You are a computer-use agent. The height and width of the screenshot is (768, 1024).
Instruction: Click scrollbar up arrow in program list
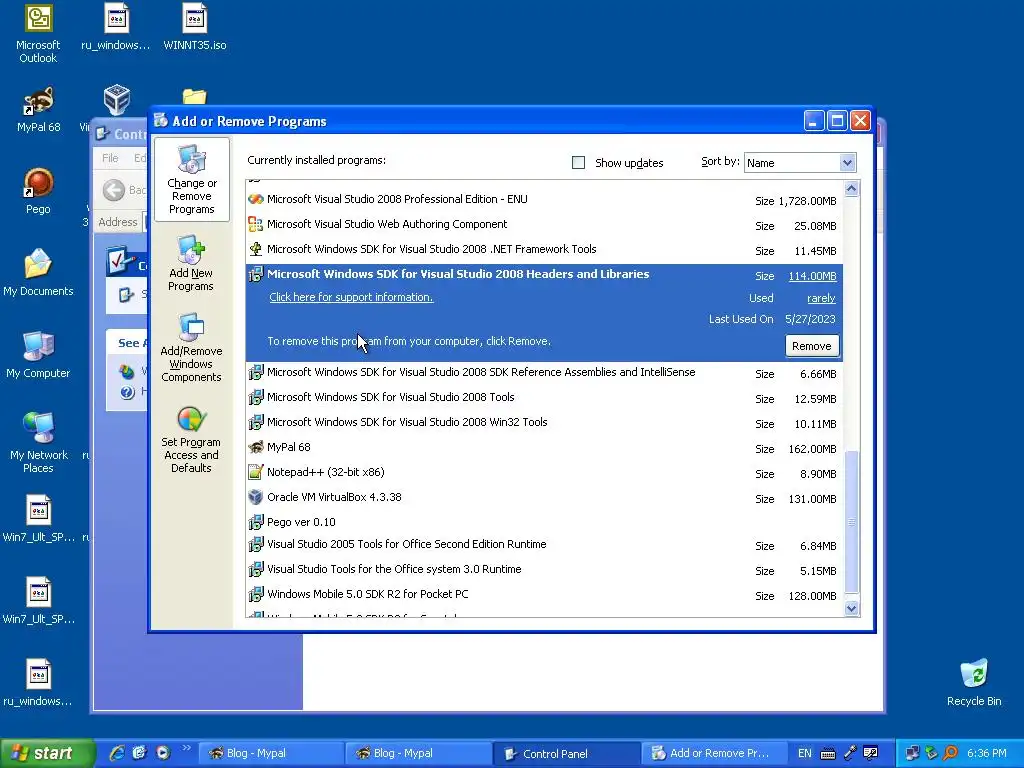[x=851, y=189]
